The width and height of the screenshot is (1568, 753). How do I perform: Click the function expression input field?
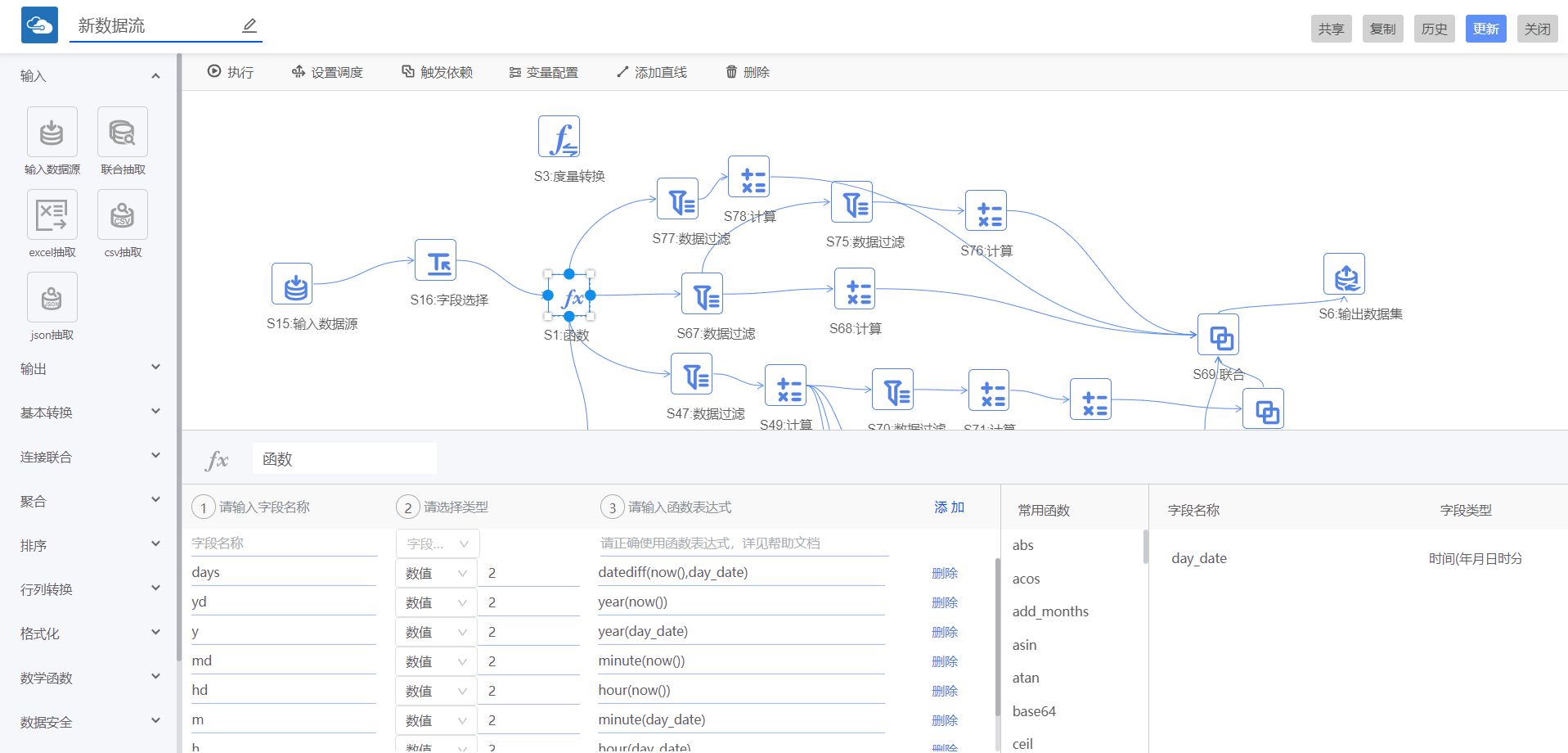(x=743, y=543)
